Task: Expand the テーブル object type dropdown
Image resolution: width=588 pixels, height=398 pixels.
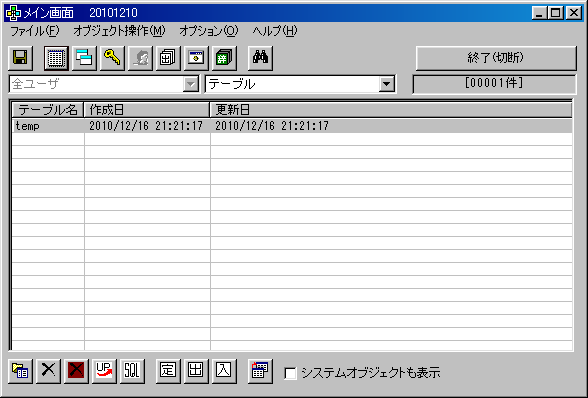Action: pos(387,84)
